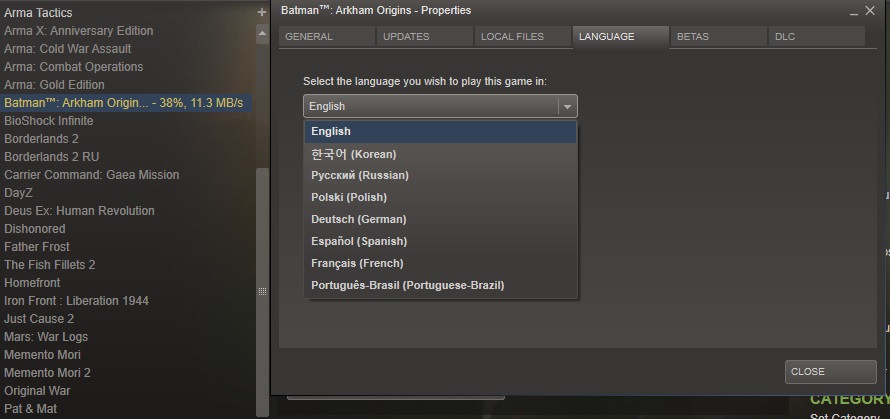Image resolution: width=890 pixels, height=419 pixels.
Task: Select Français (French) in the dropdown list
Action: pos(357,264)
